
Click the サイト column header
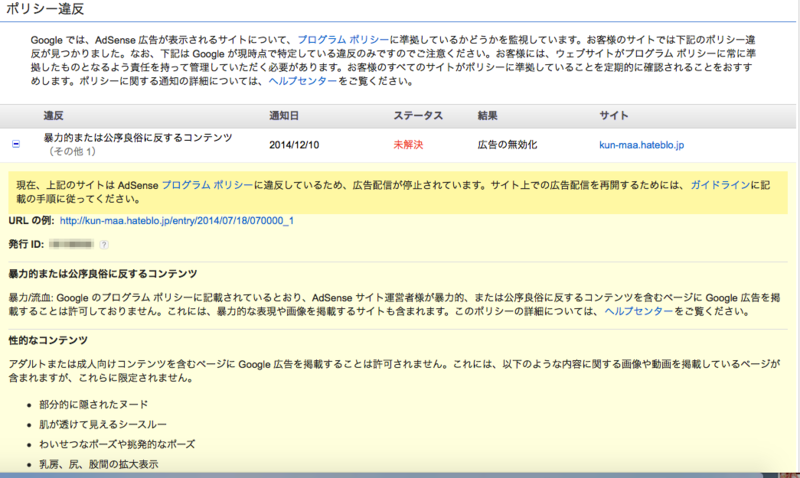pos(614,116)
